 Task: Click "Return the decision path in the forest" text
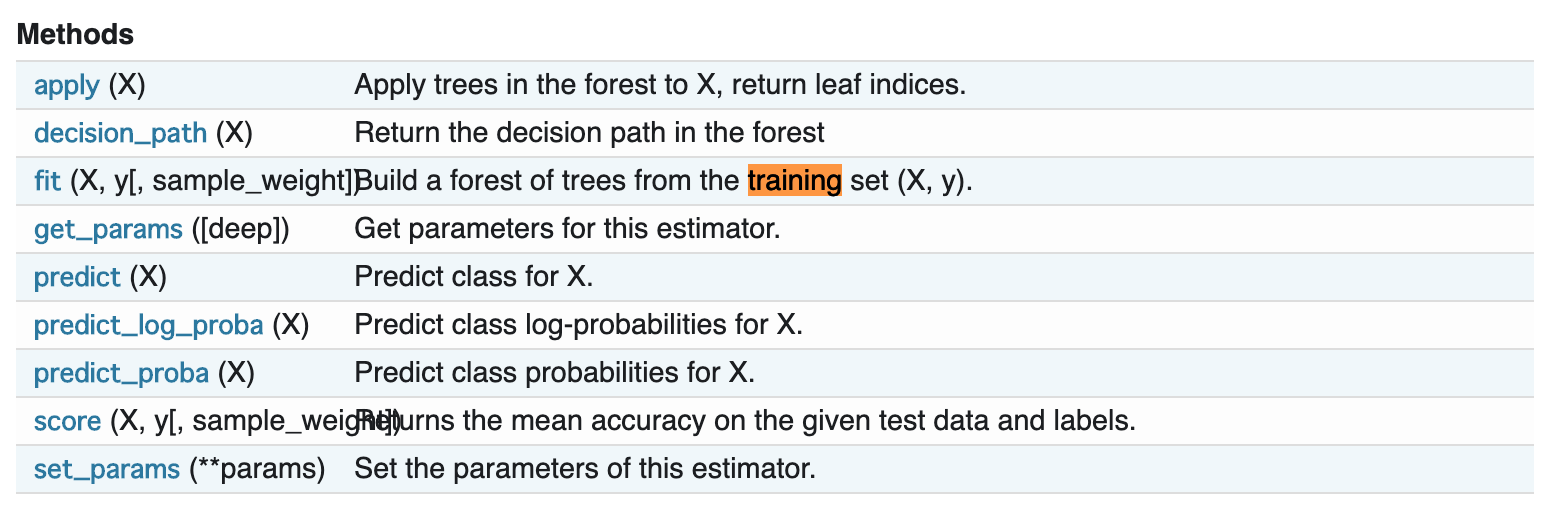589,133
